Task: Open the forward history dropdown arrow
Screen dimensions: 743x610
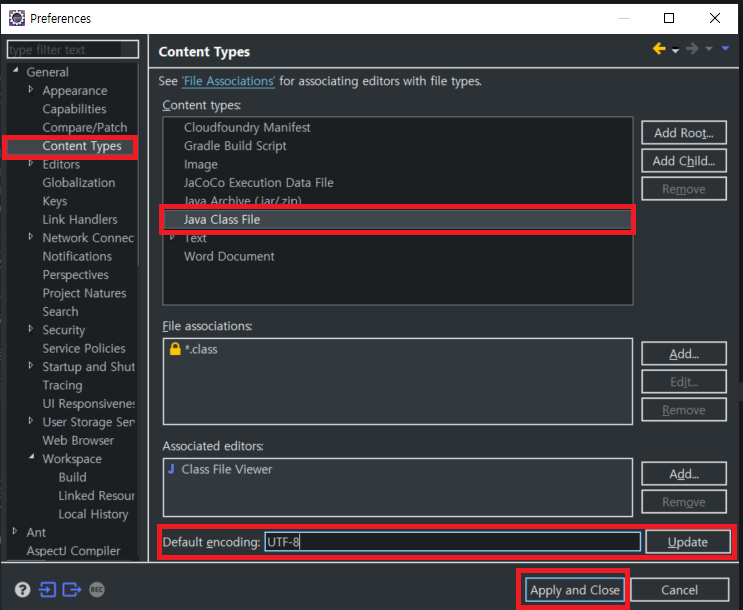Action: tap(709, 49)
